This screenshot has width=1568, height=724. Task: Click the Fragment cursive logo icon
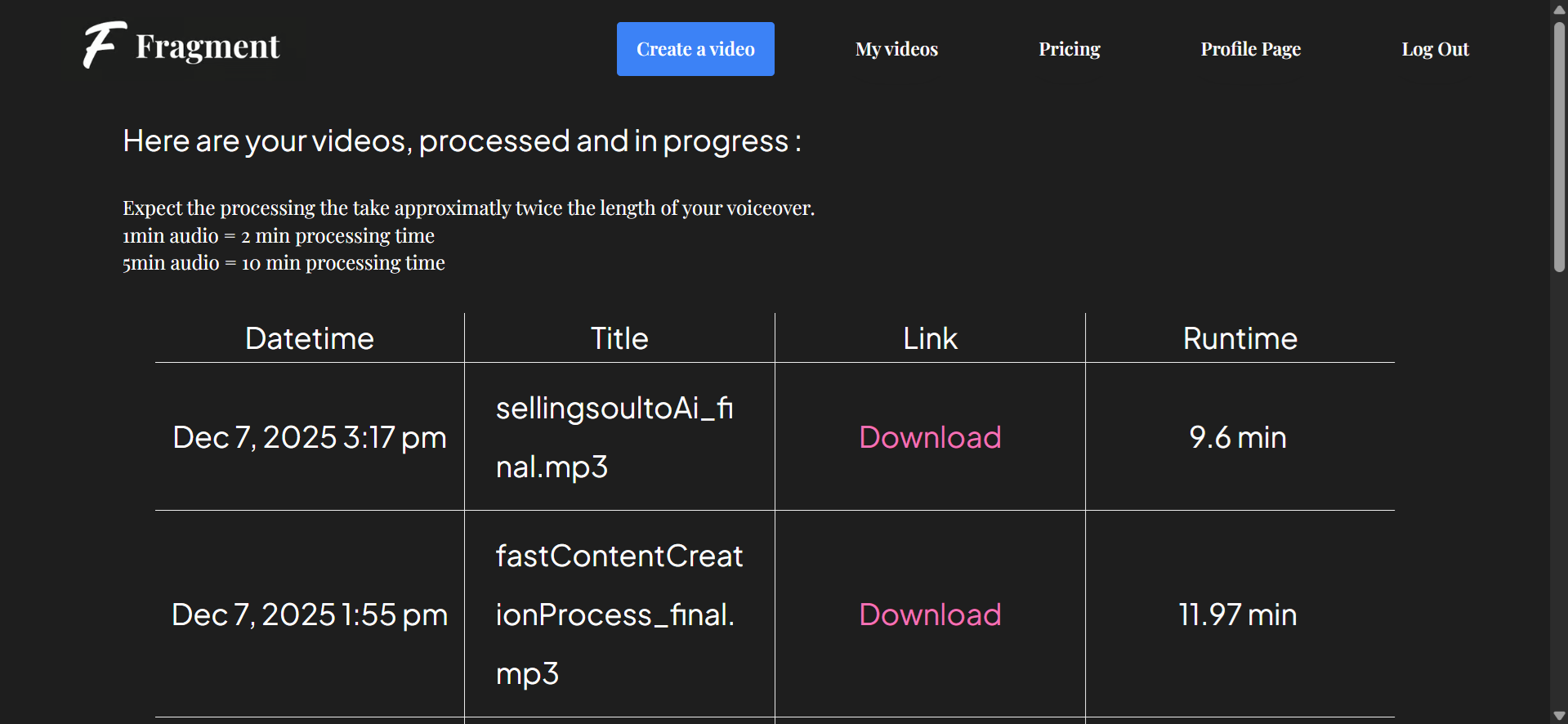coord(101,45)
